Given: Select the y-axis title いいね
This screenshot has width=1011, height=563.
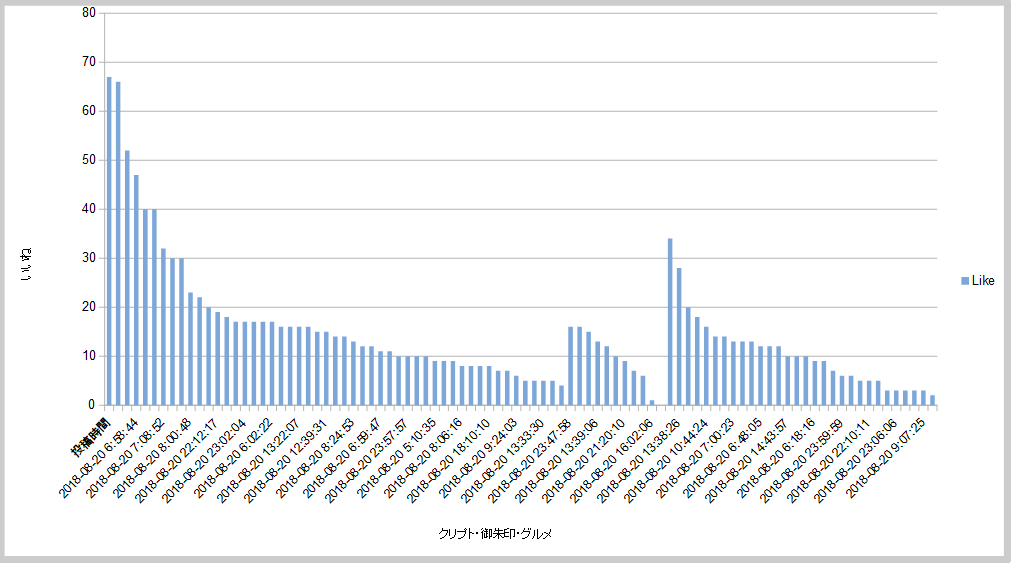Looking at the screenshot, I should tap(26, 263).
